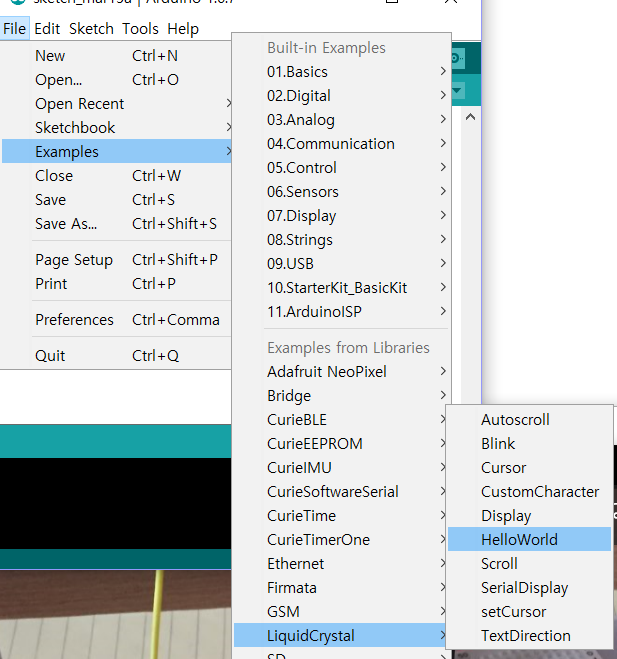
Task: Open Page Setup
Action: pos(116,259)
